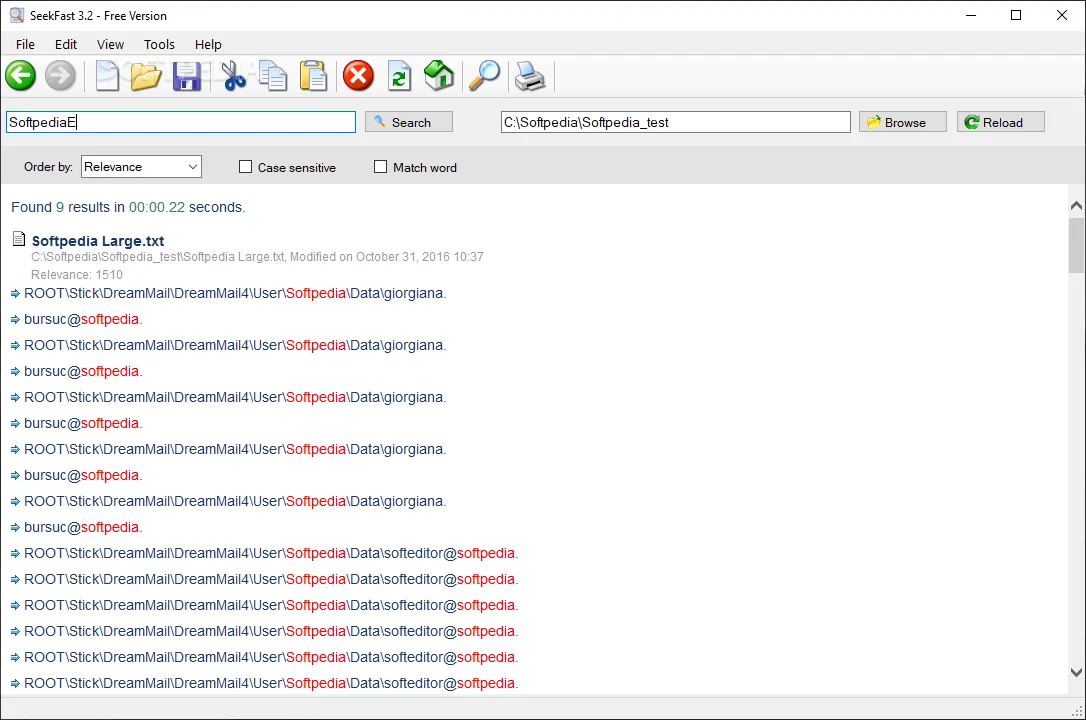Open the Edit menu
The height and width of the screenshot is (720, 1086).
66,44
